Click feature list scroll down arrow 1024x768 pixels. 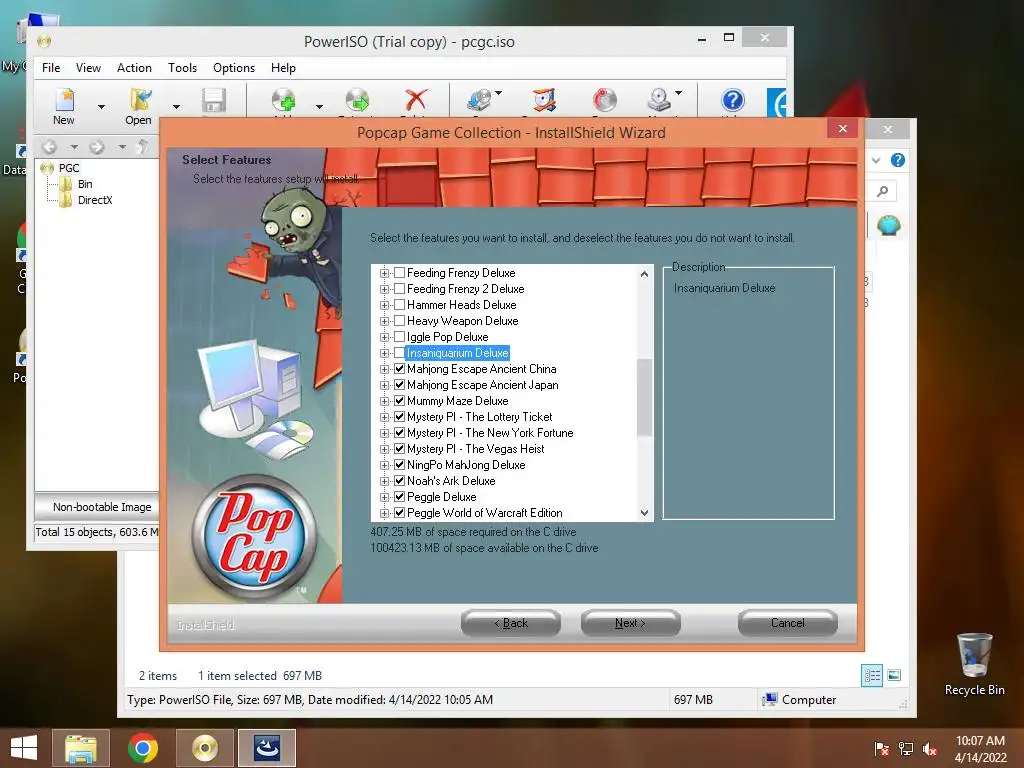pos(644,513)
